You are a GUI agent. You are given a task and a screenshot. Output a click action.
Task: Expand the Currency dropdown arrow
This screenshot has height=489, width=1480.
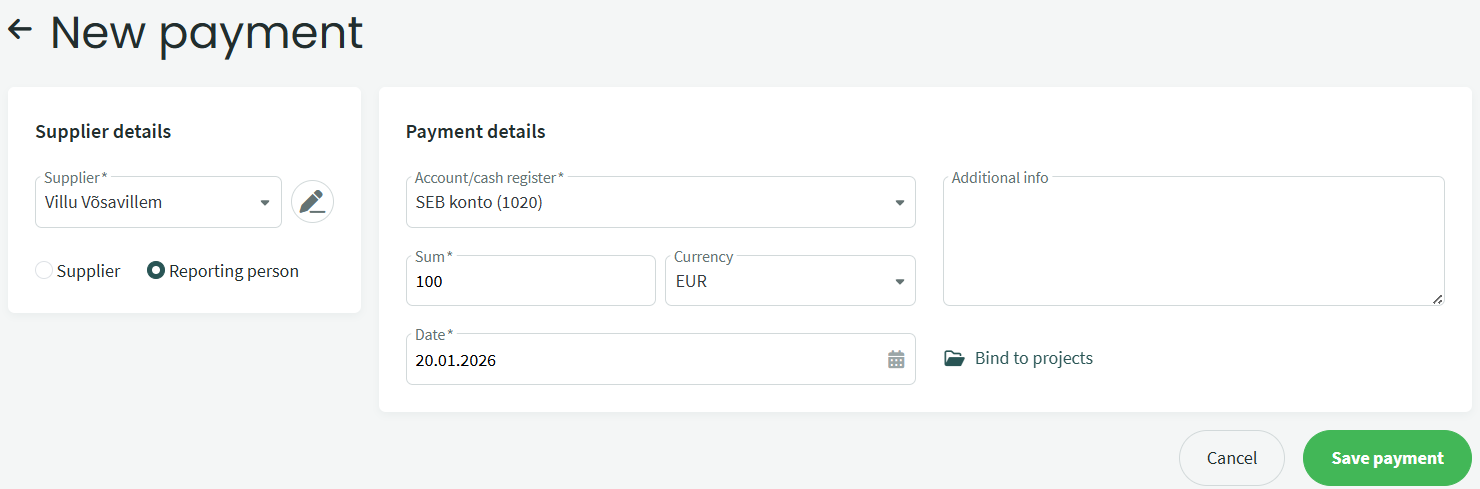coord(898,282)
